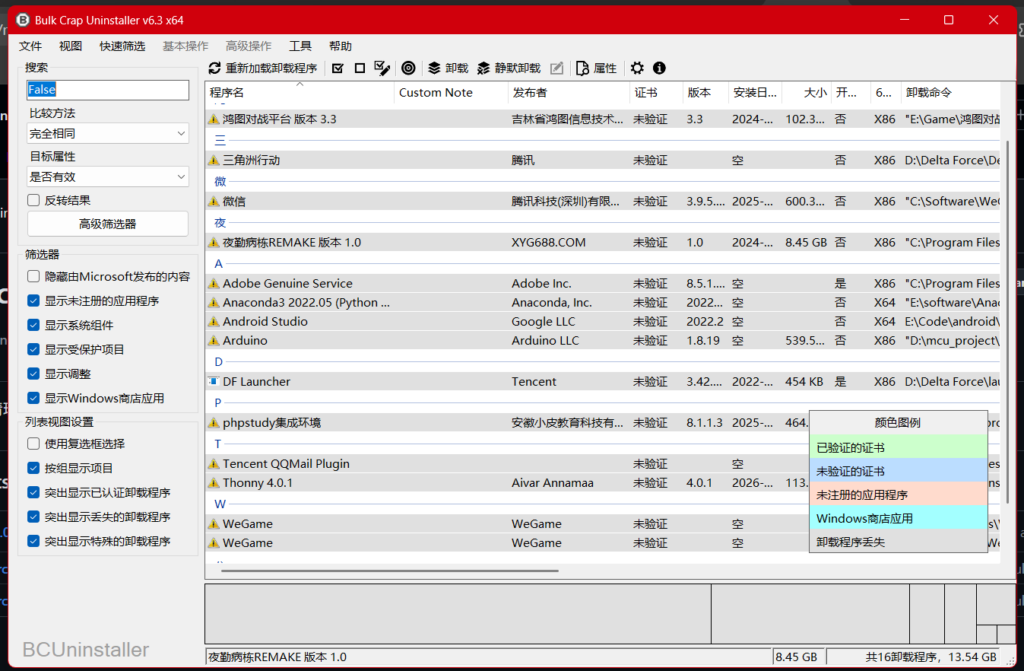This screenshot has width=1024, height=671.
Task: Click the horizontal scrollbar under the list
Action: (x=389, y=570)
